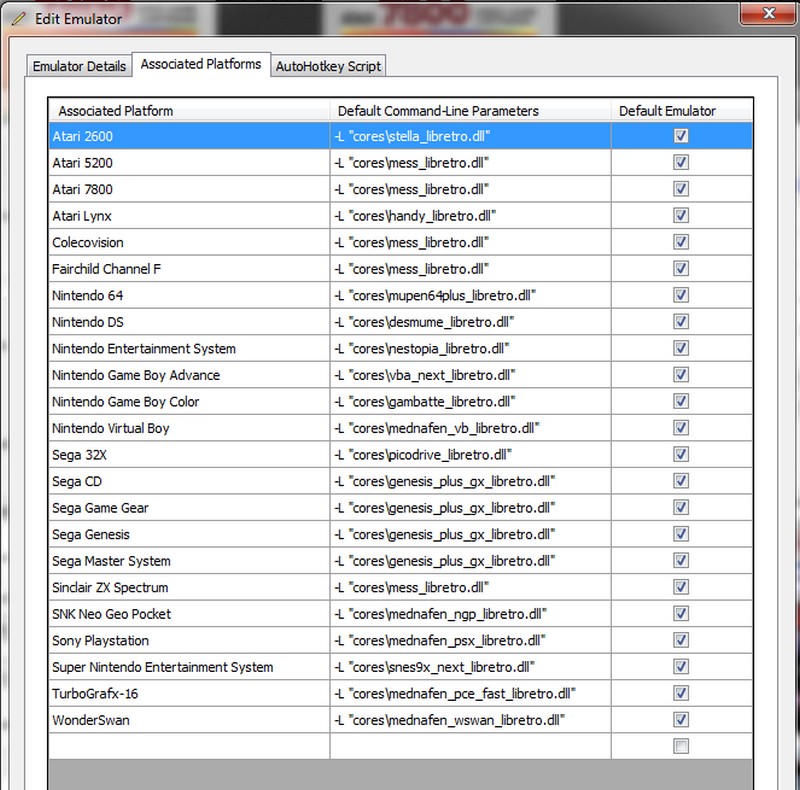
Task: Select the Associated Platforms tab
Action: tap(201, 64)
